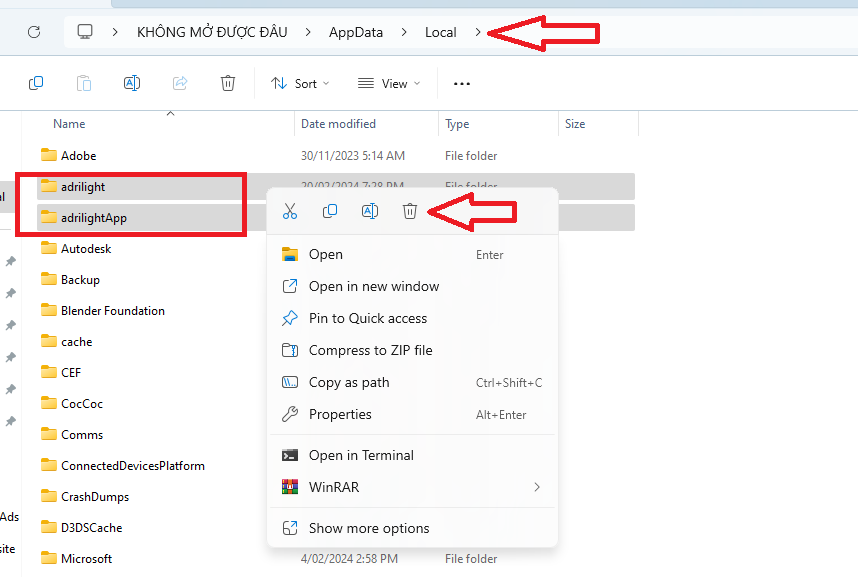Screen dimensions: 858x577
Task: Choose Compress to ZIP file
Action: click(x=412, y=350)
